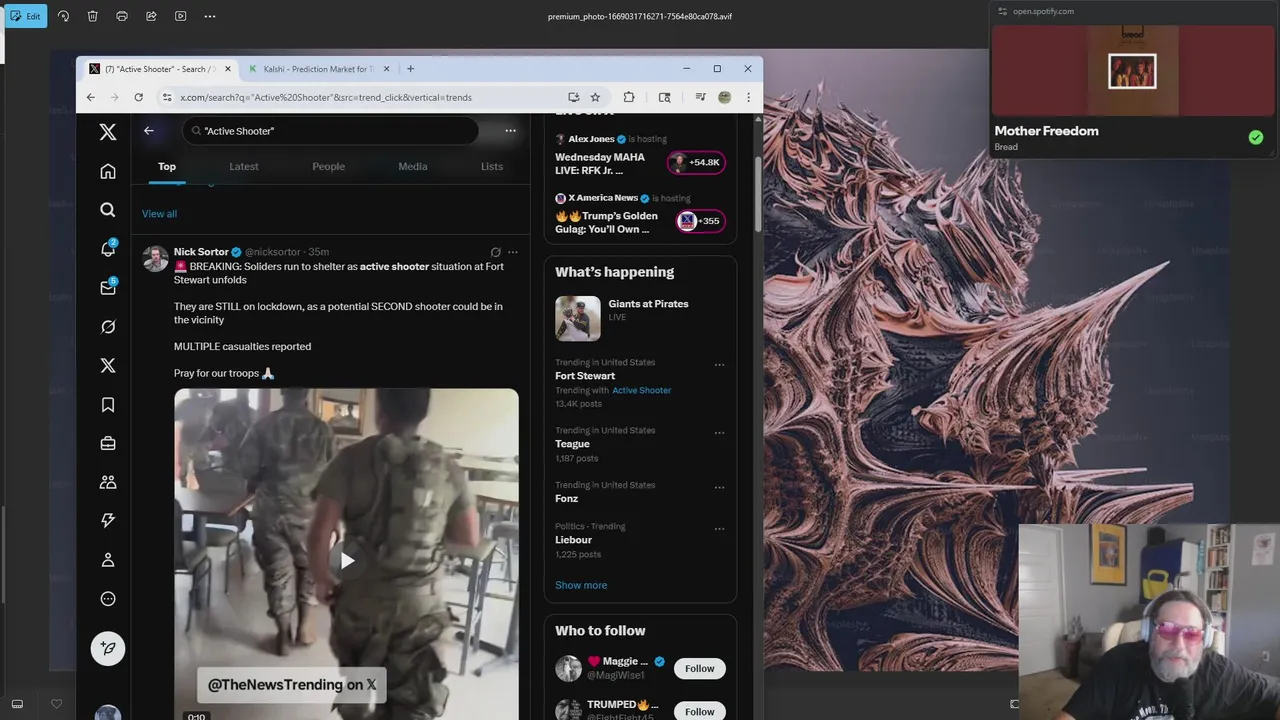This screenshot has height=720, width=1280.
Task: Open Communities in the X sidebar
Action: (x=108, y=482)
